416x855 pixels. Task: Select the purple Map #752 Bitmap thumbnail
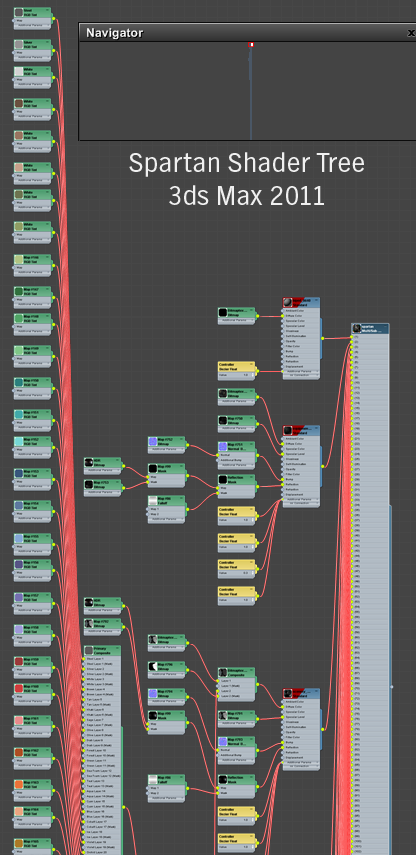click(153, 441)
